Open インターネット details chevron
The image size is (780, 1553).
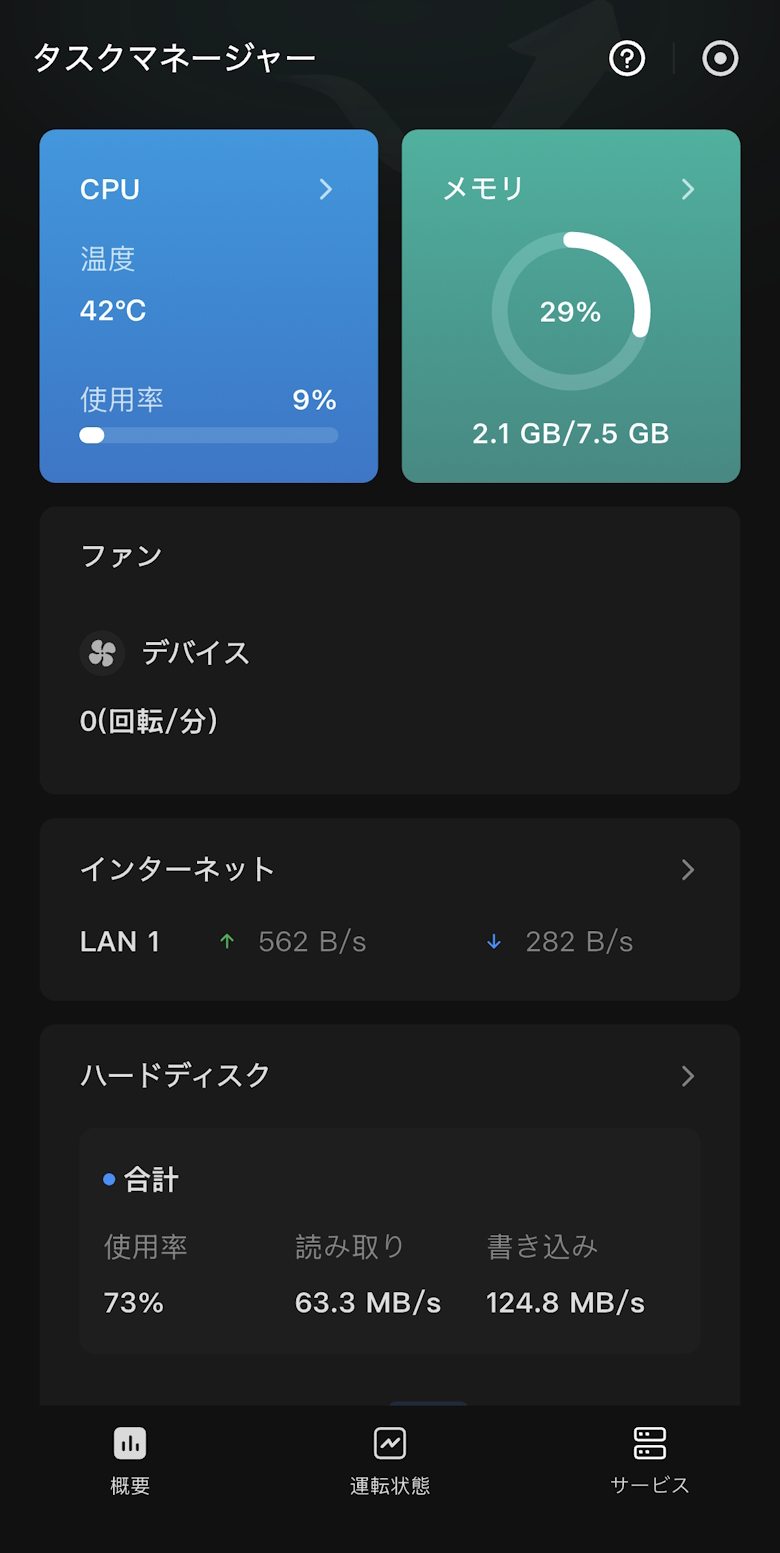tap(688, 870)
